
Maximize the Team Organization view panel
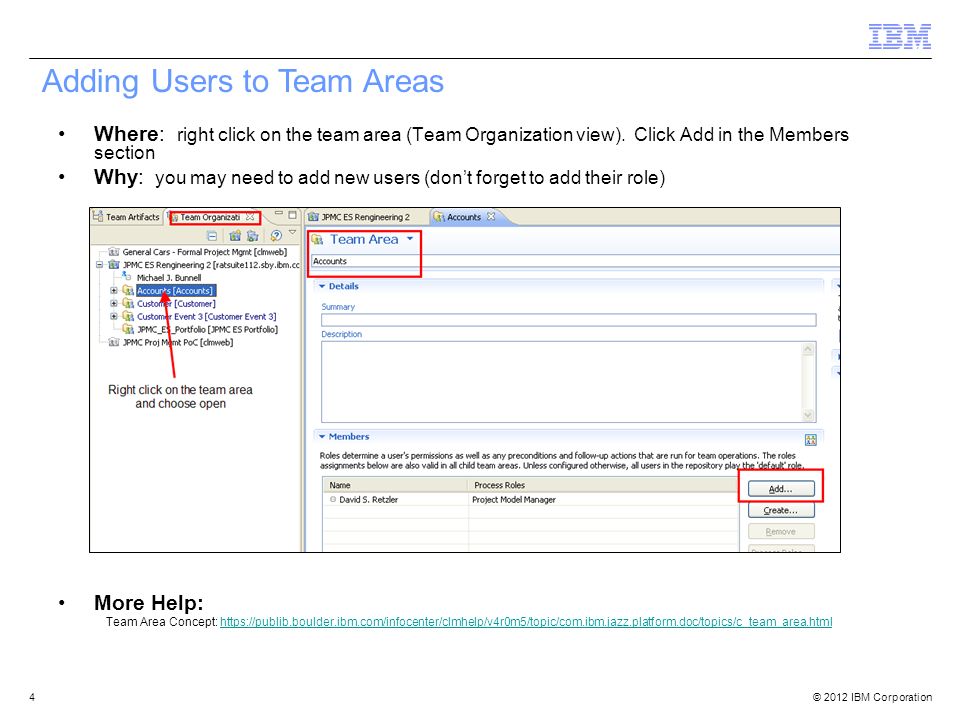click(x=292, y=215)
